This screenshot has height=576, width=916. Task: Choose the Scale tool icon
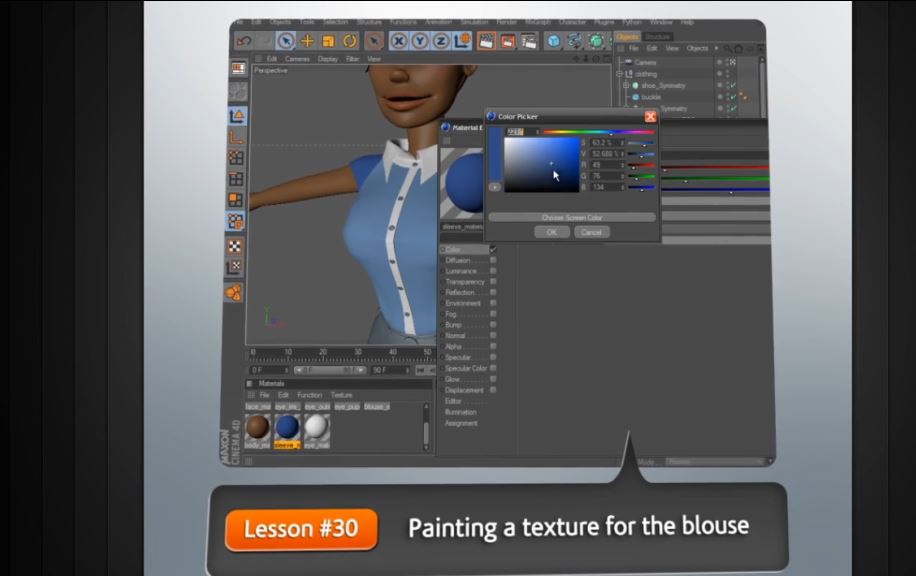pyautogui.click(x=328, y=41)
